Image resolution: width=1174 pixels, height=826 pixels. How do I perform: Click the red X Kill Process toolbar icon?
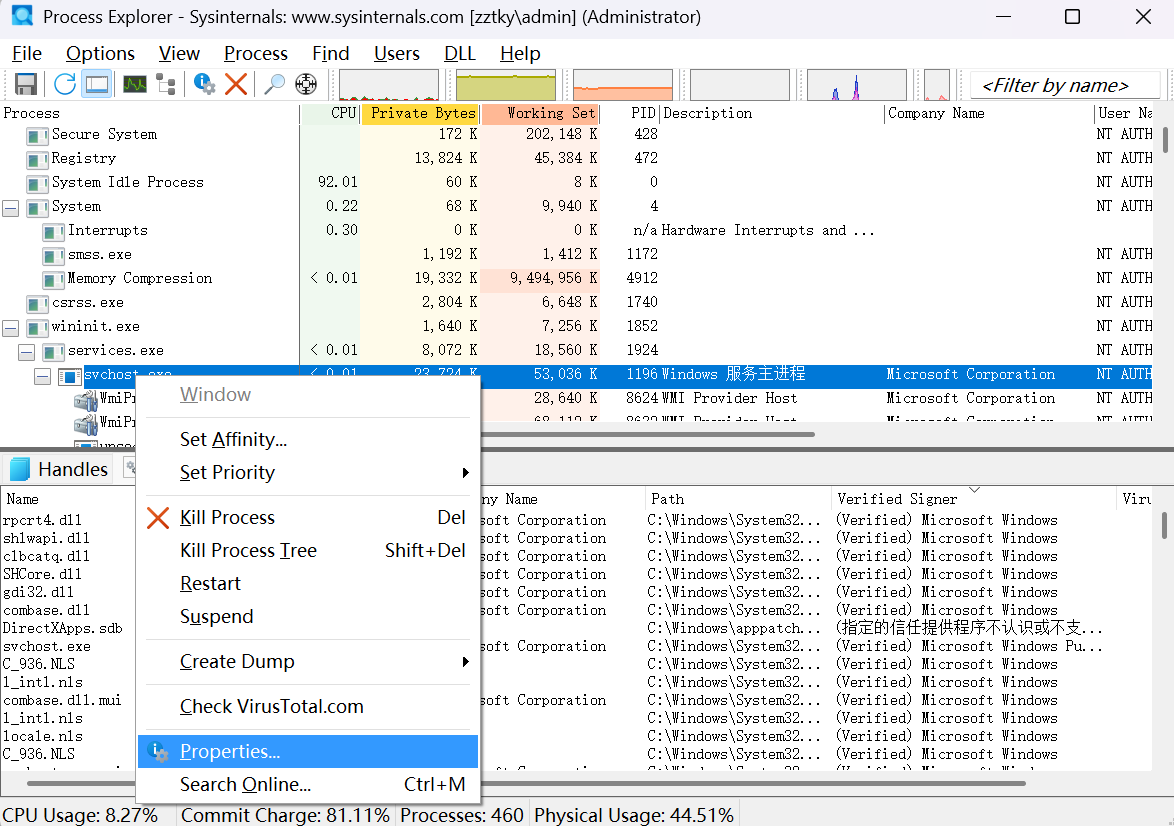pos(236,84)
